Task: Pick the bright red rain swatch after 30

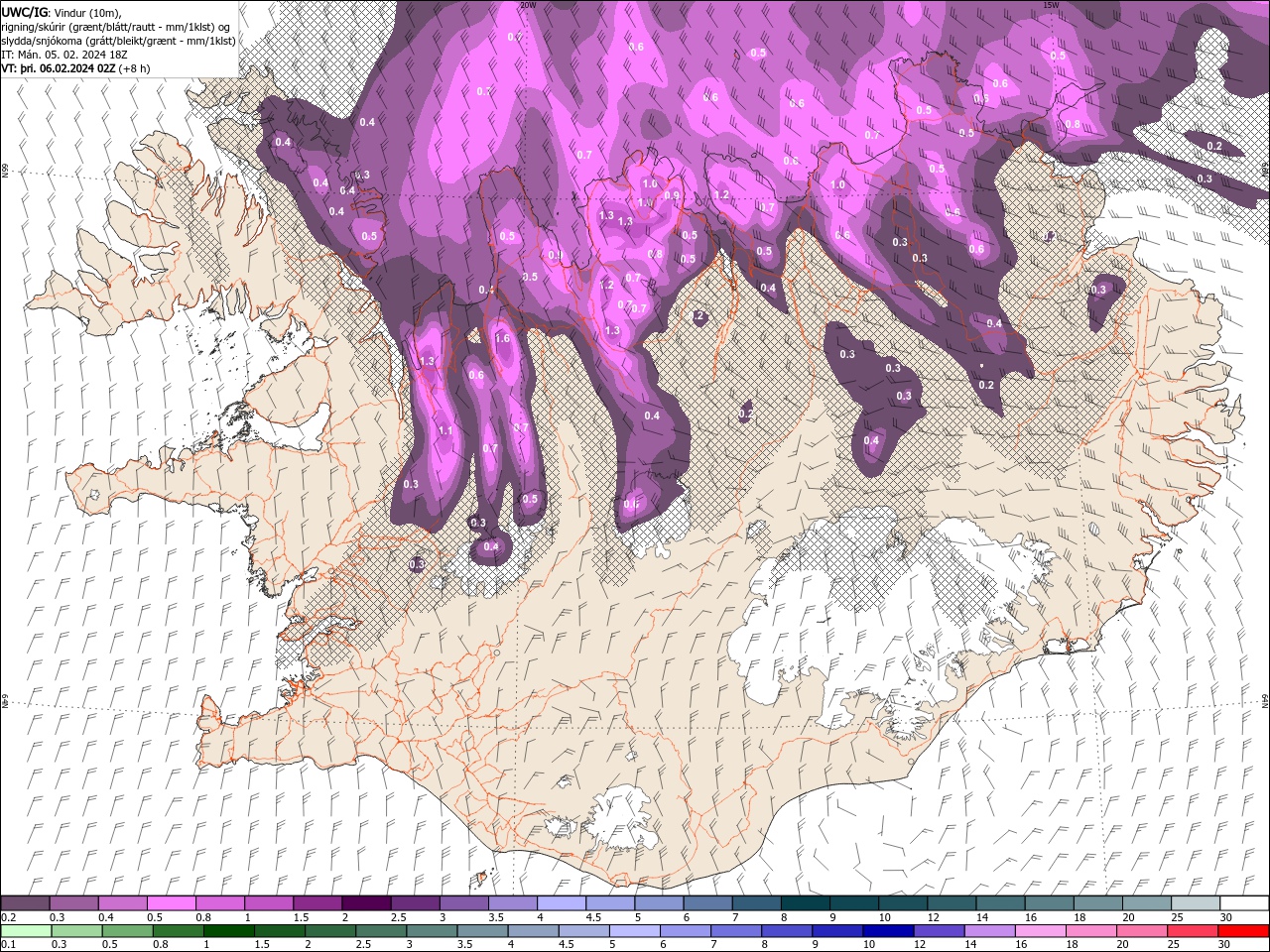Action: [1242, 931]
